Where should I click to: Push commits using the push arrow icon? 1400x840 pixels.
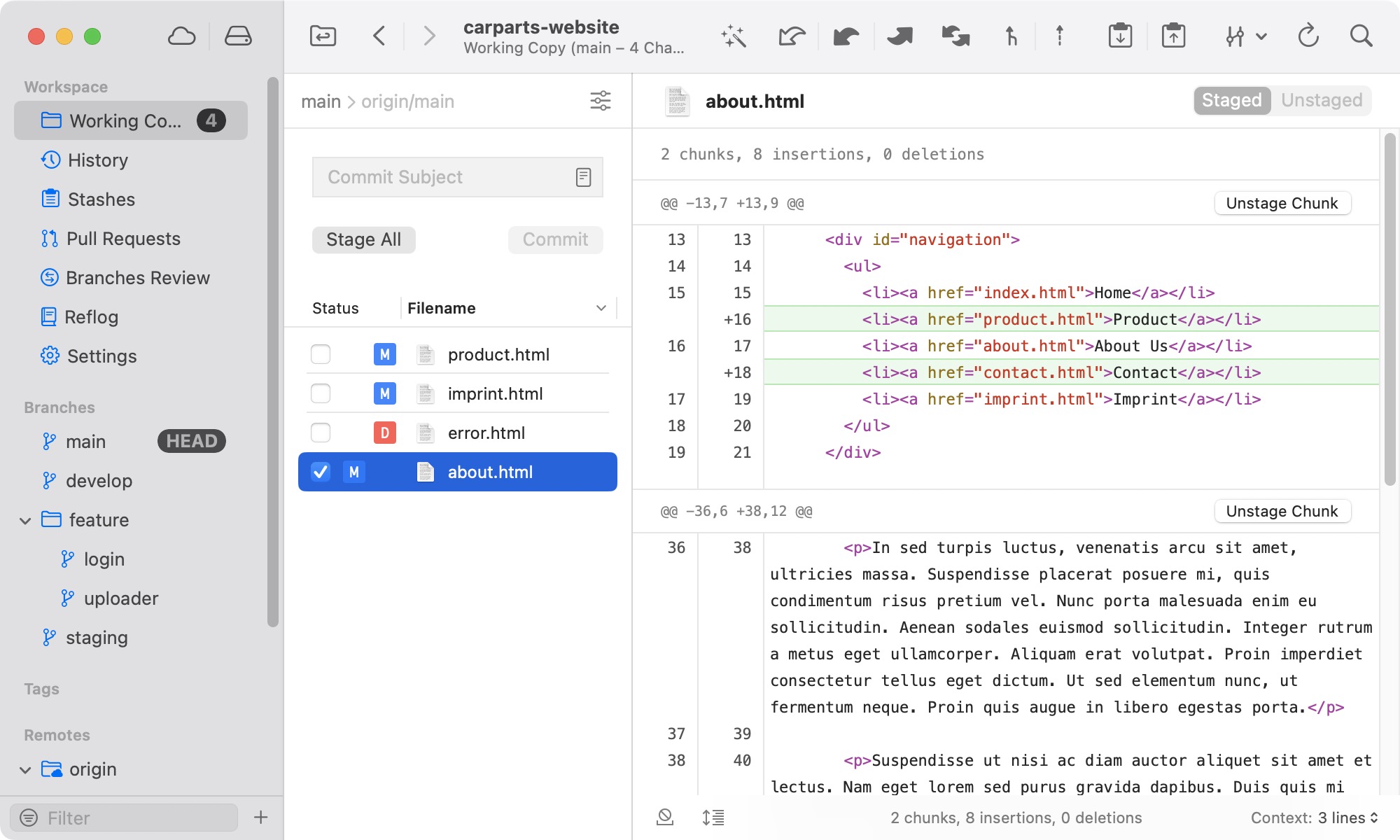coord(899,36)
